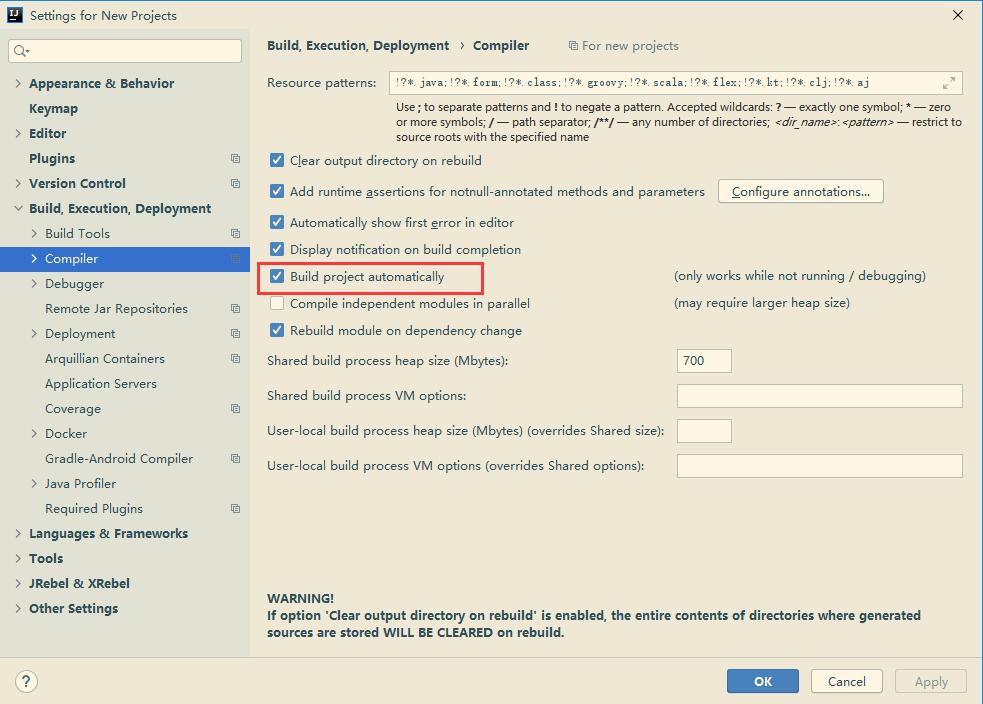This screenshot has width=983, height=704.
Task: Open the Plugins settings page
Action: tap(52, 159)
